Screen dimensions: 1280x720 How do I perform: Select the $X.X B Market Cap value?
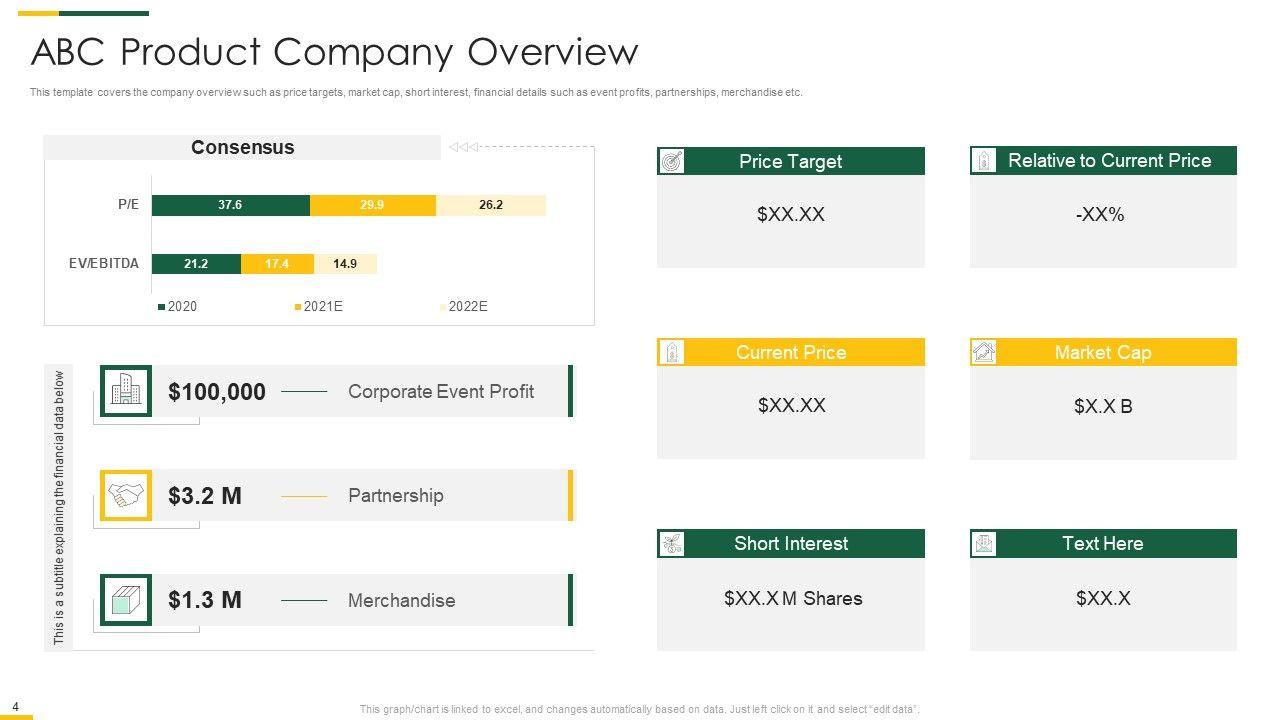coord(1103,407)
